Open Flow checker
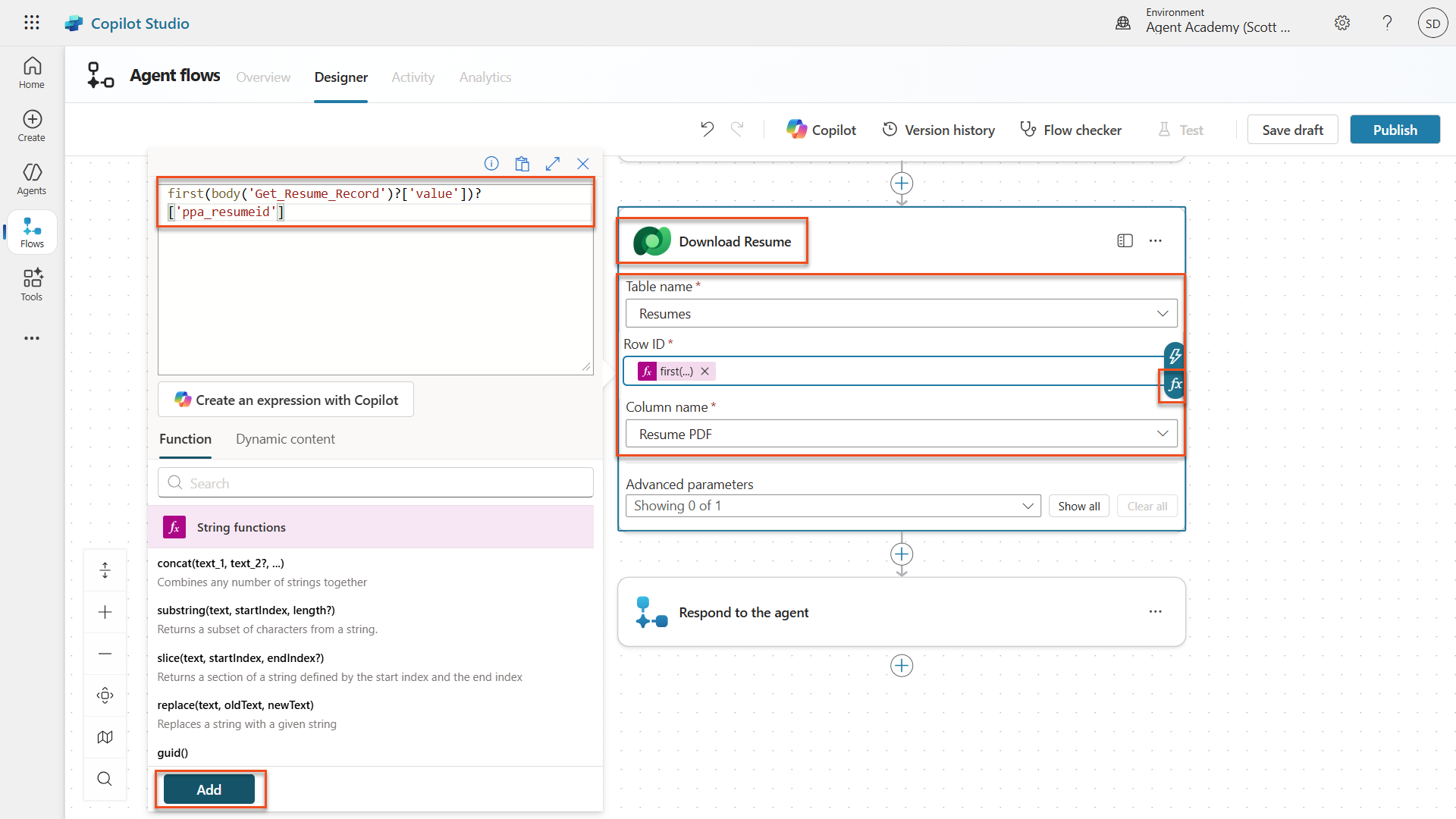The width and height of the screenshot is (1456, 819). point(1070,130)
